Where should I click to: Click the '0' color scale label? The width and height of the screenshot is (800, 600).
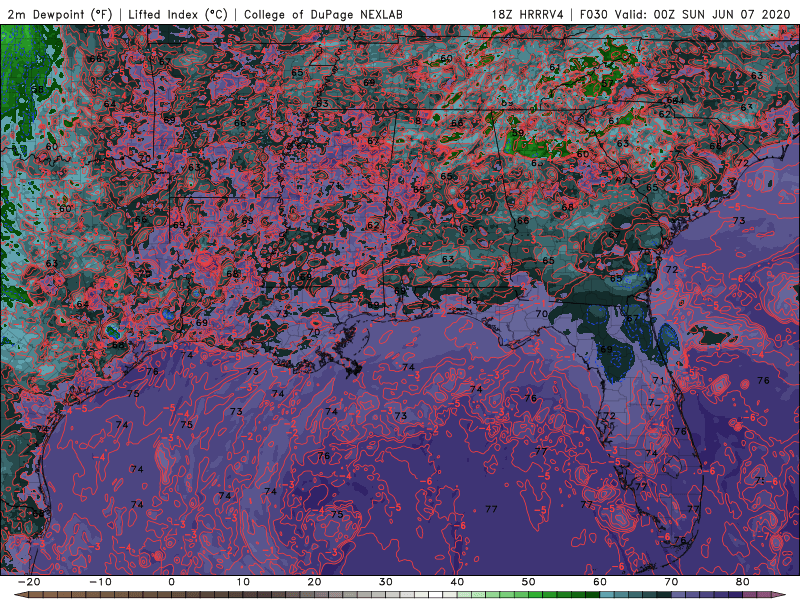click(171, 582)
